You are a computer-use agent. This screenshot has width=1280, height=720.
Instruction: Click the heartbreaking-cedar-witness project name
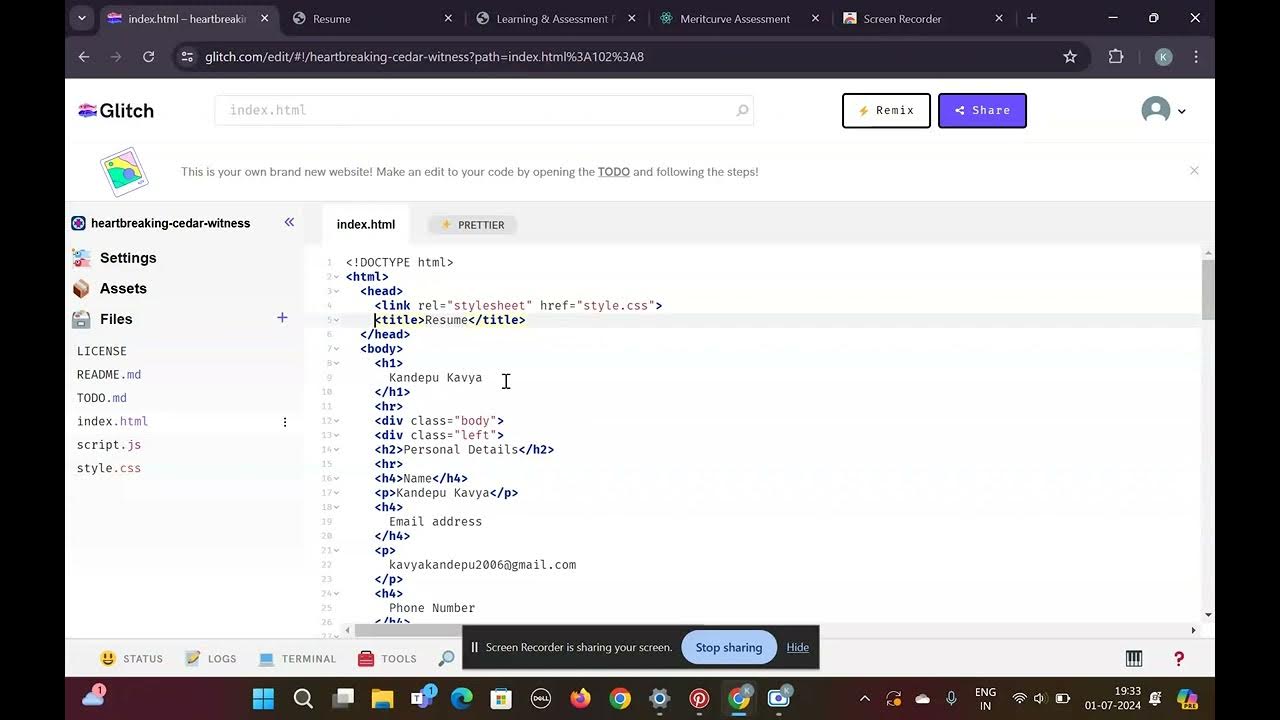(x=170, y=223)
